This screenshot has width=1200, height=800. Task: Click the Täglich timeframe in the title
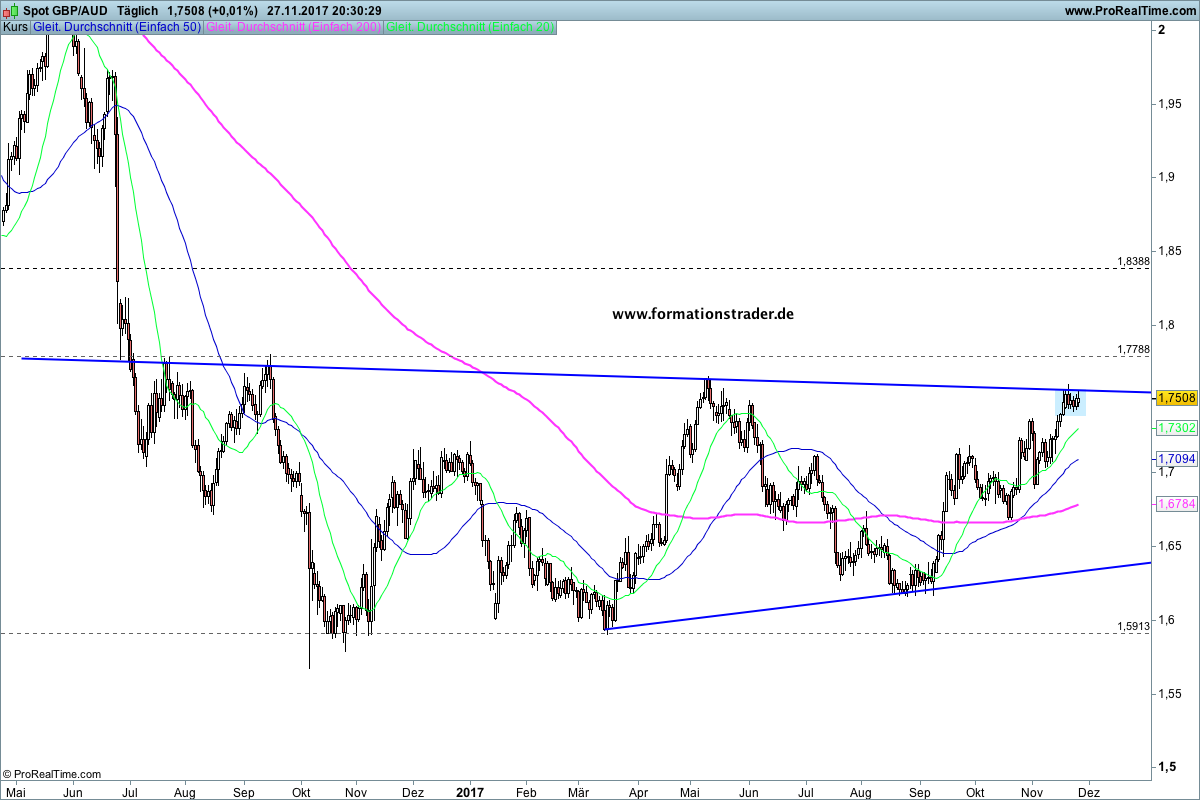point(137,10)
